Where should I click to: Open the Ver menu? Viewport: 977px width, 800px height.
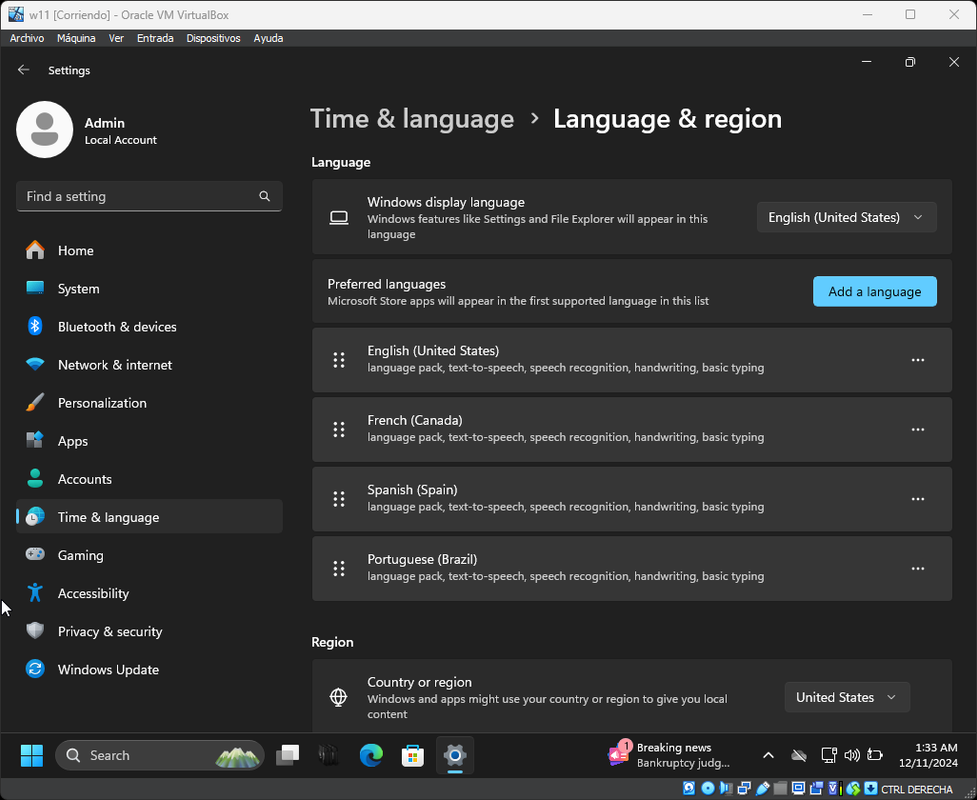(x=116, y=38)
